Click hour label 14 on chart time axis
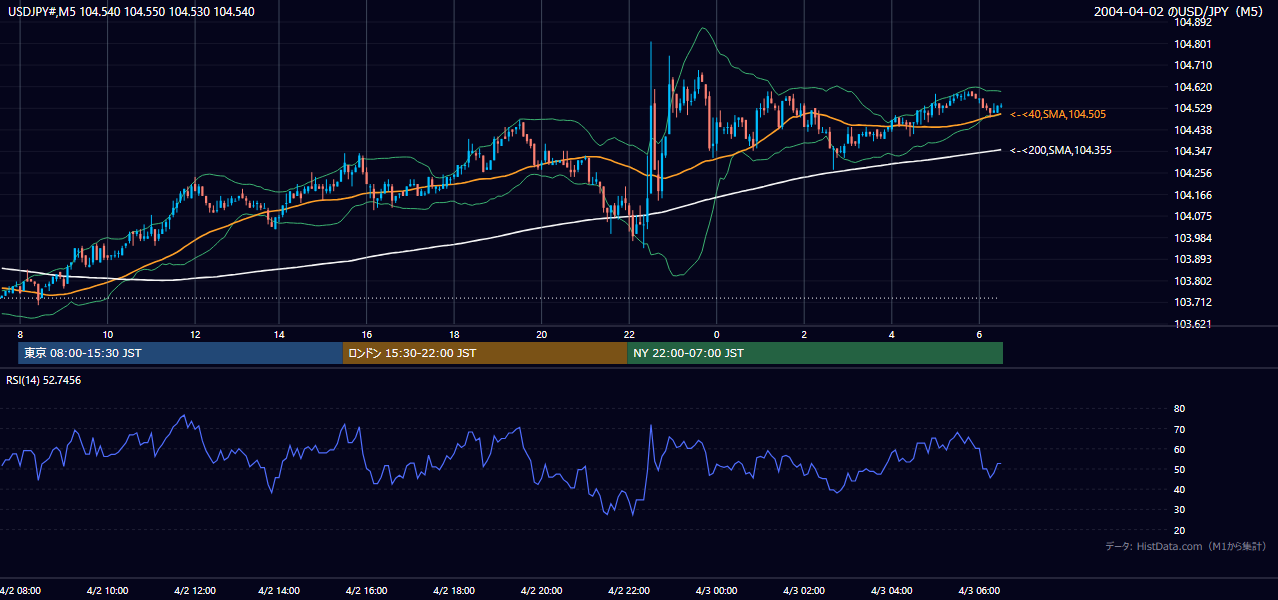The width and height of the screenshot is (1278, 600). 281,334
